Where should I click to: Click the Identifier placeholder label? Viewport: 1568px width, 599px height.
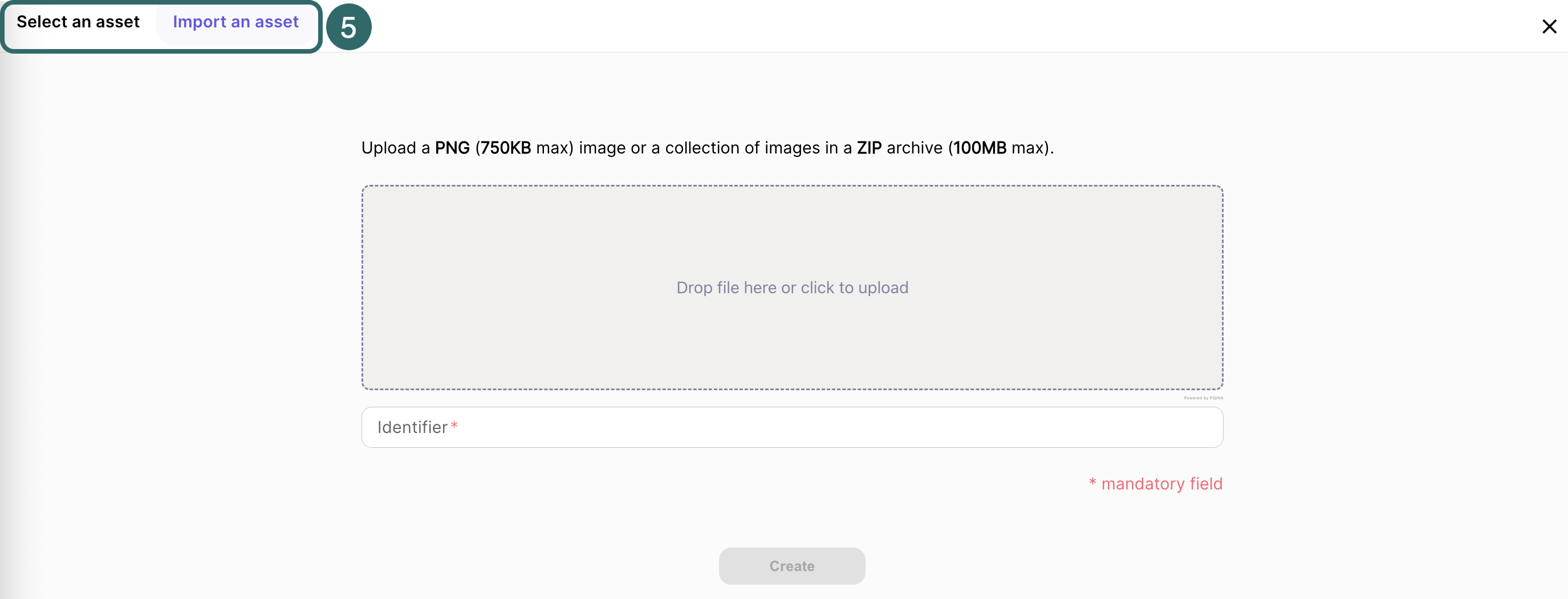tap(412, 427)
